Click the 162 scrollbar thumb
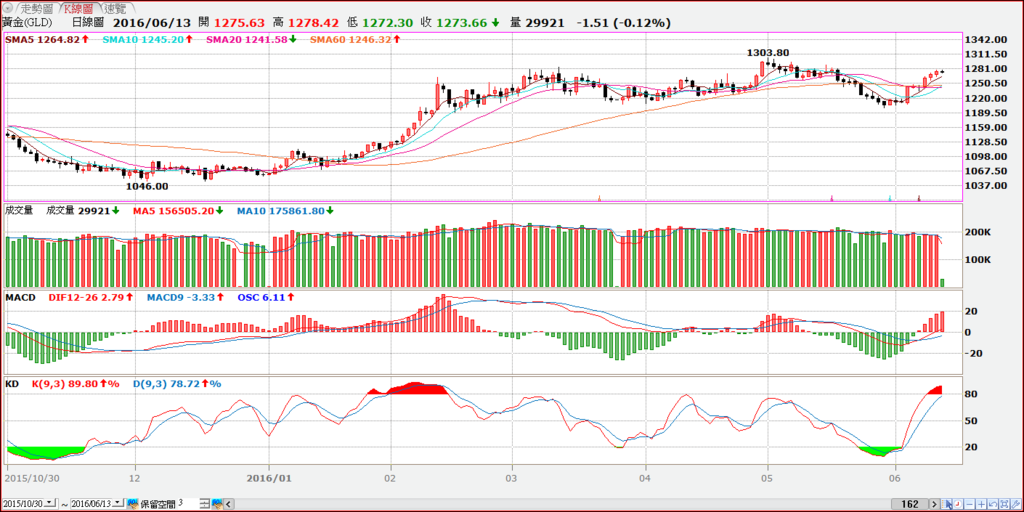This screenshot has width=1024, height=512. point(910,504)
